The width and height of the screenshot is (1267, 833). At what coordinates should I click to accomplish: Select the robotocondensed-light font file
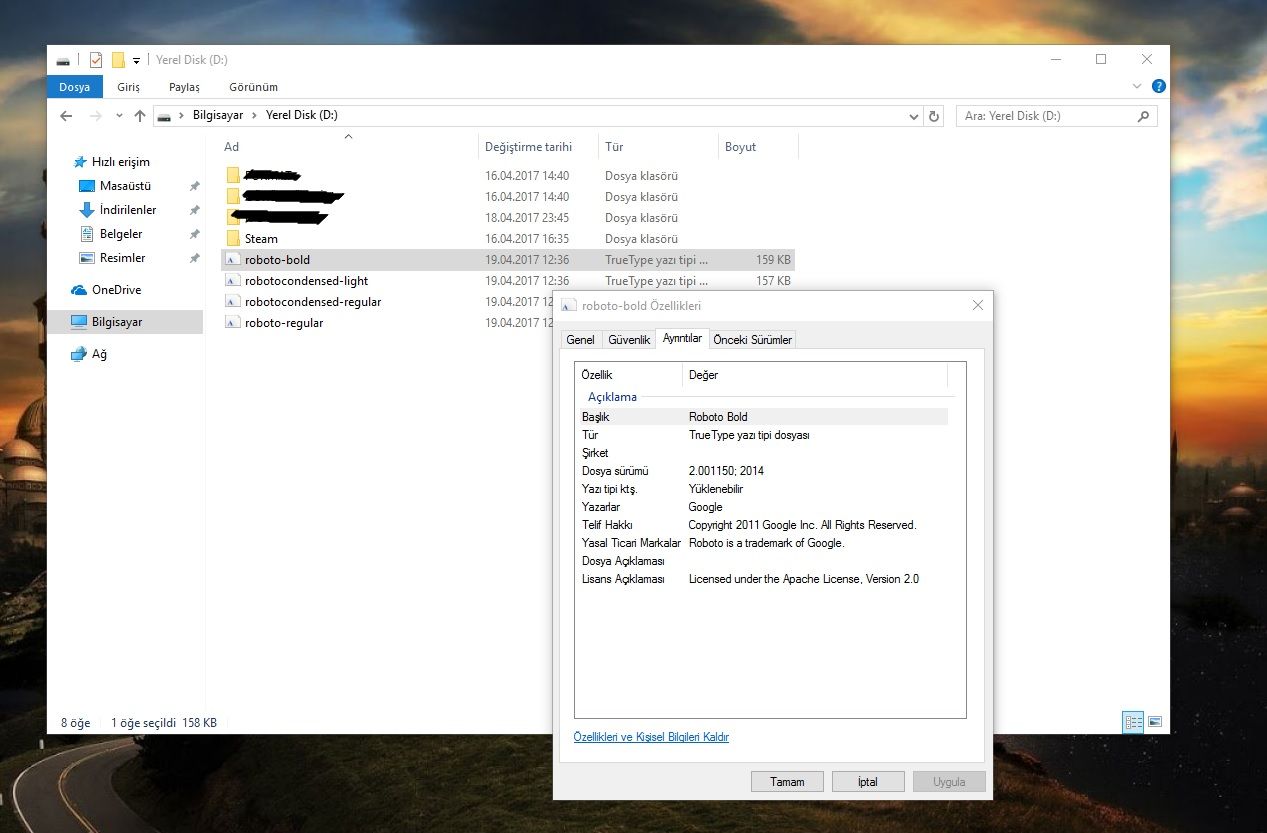click(306, 281)
